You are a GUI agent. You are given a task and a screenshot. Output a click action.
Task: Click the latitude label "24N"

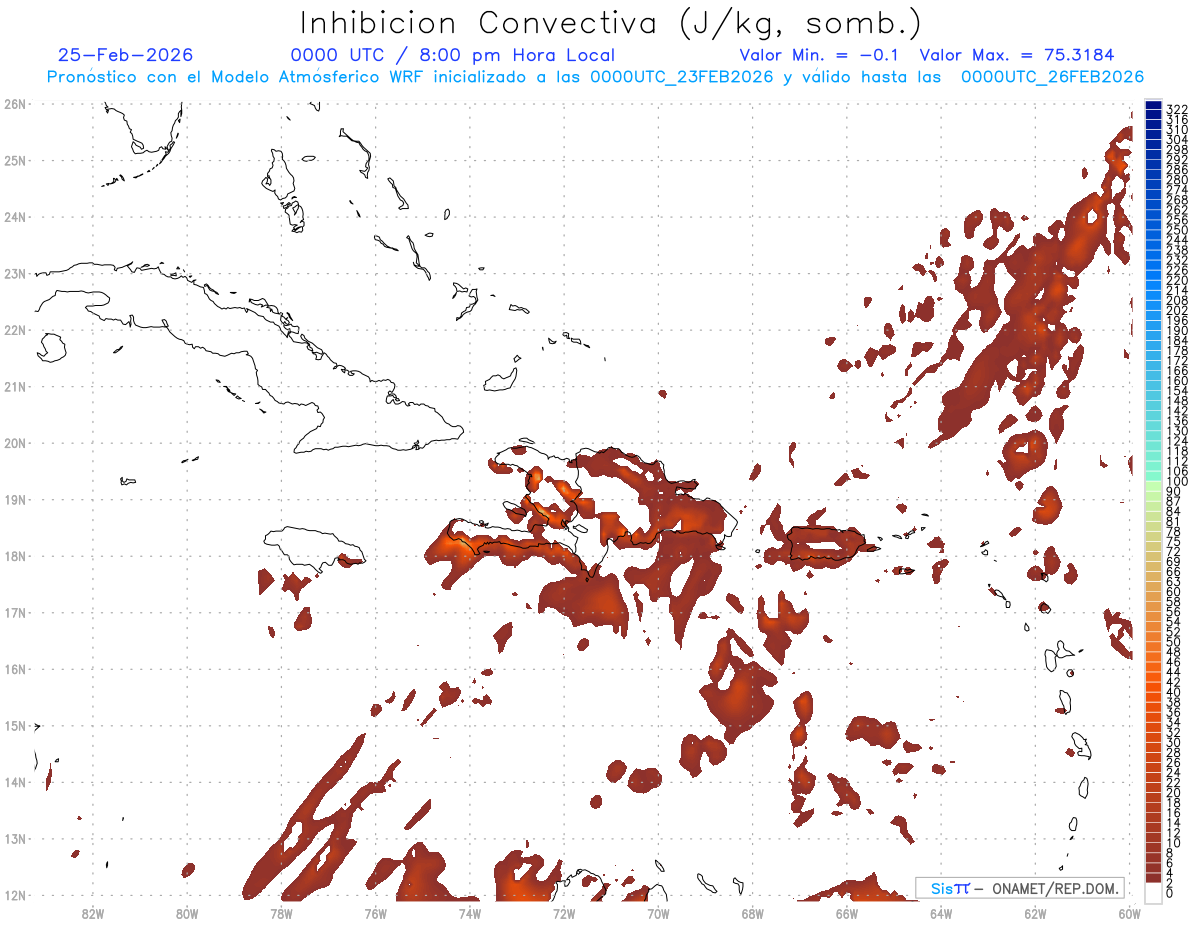14,216
